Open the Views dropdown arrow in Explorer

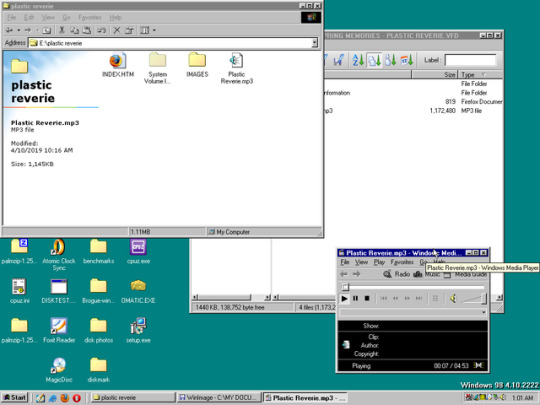tap(154, 30)
